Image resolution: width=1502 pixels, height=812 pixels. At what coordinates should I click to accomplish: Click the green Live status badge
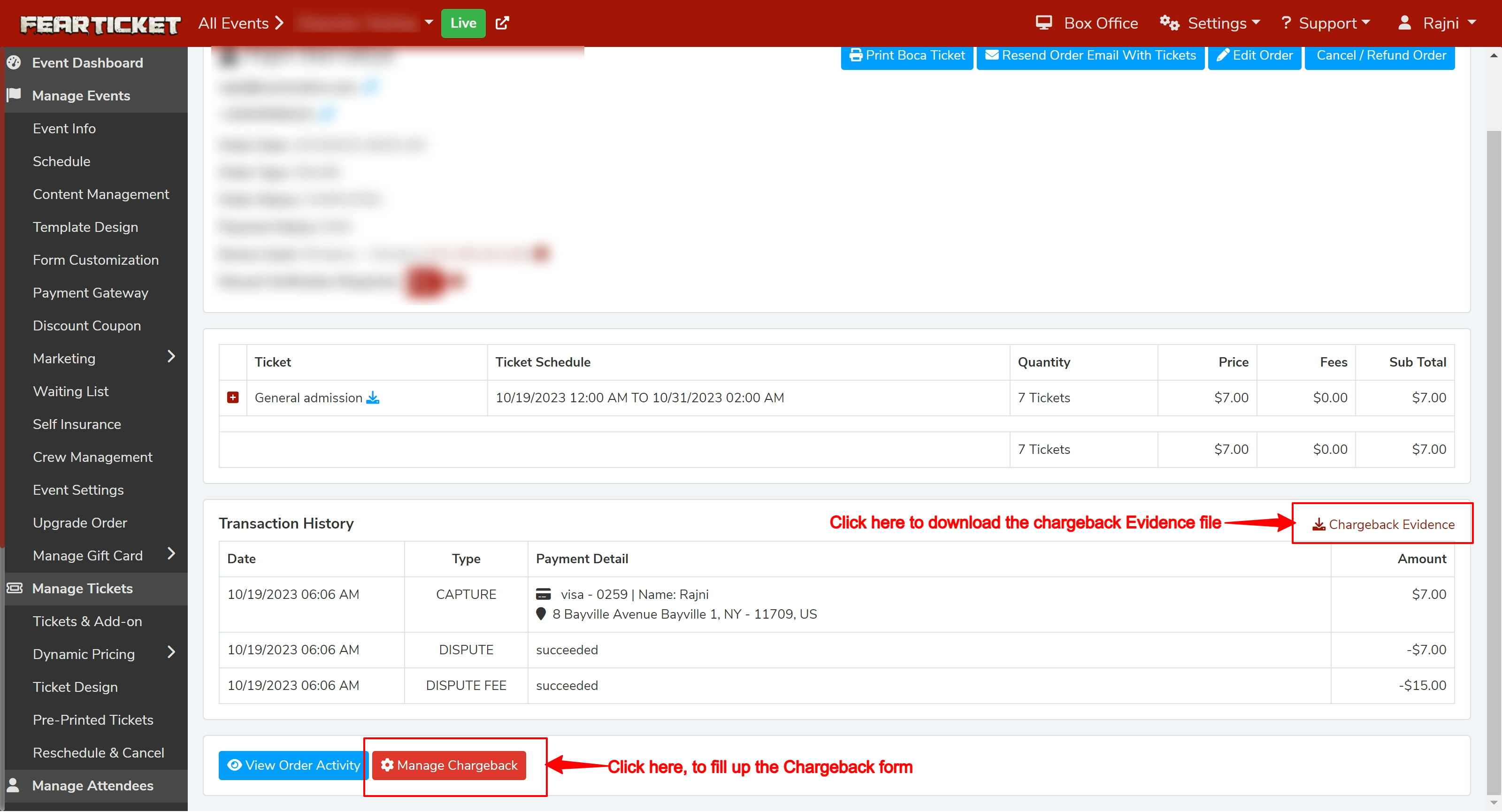click(463, 23)
